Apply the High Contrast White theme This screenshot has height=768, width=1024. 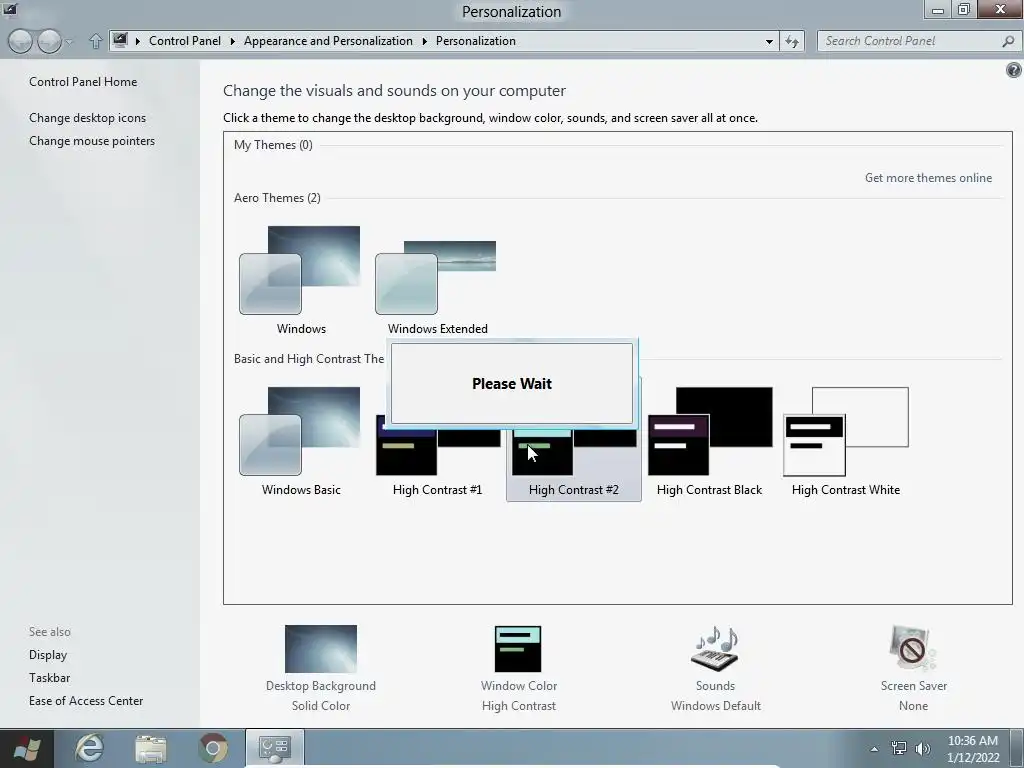(846, 441)
